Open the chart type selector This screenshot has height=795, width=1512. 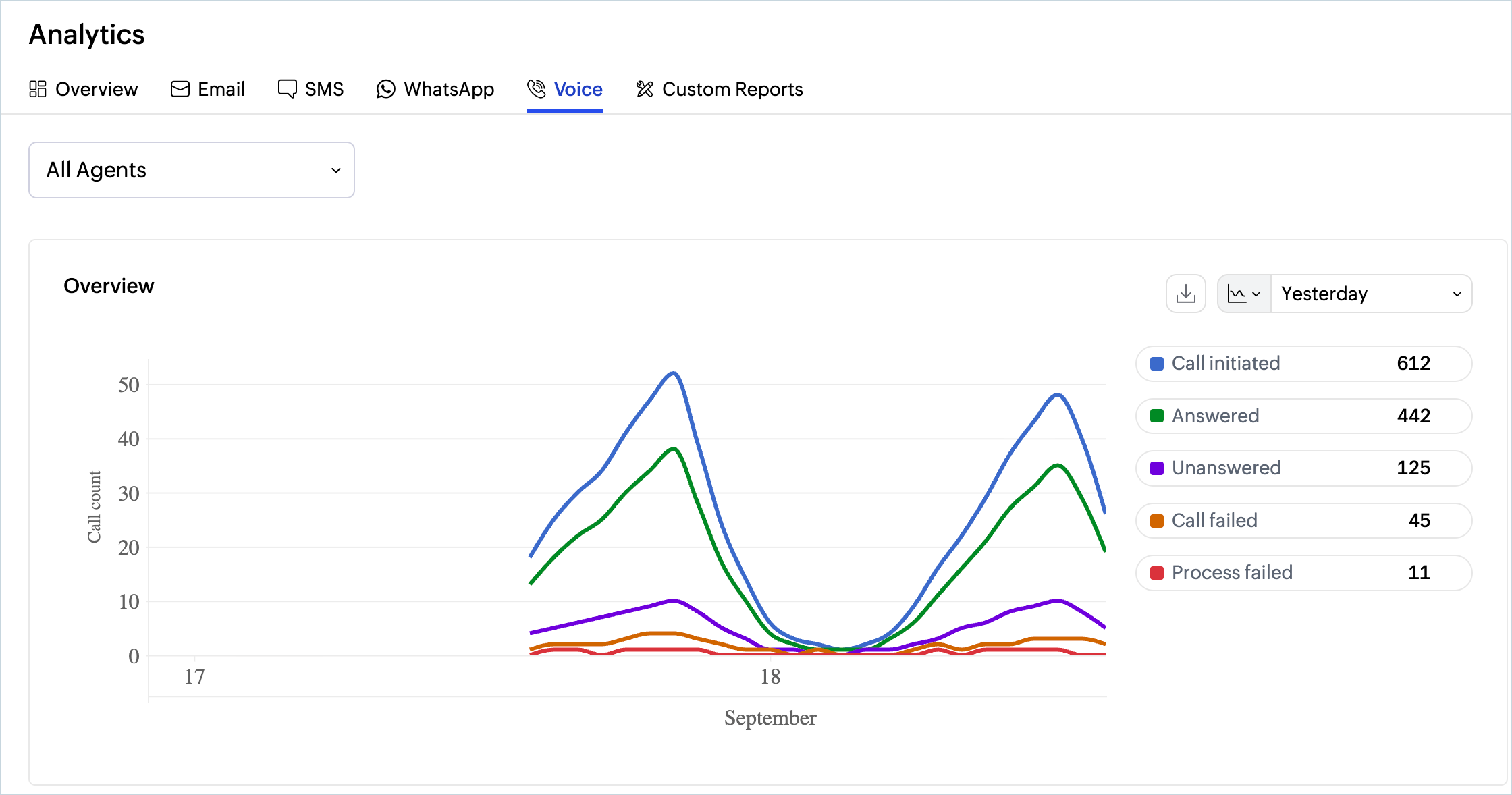[1244, 294]
